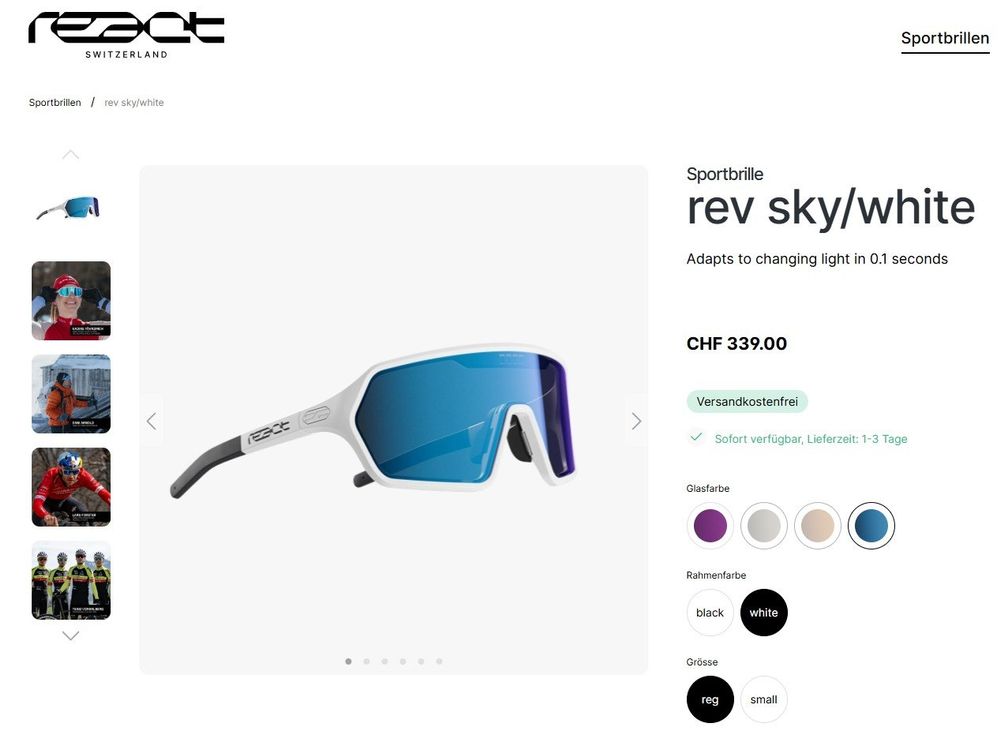Screen dimensions: 1000x732
Task: Open thumbnail of woman in red cap
Action: (x=71, y=300)
